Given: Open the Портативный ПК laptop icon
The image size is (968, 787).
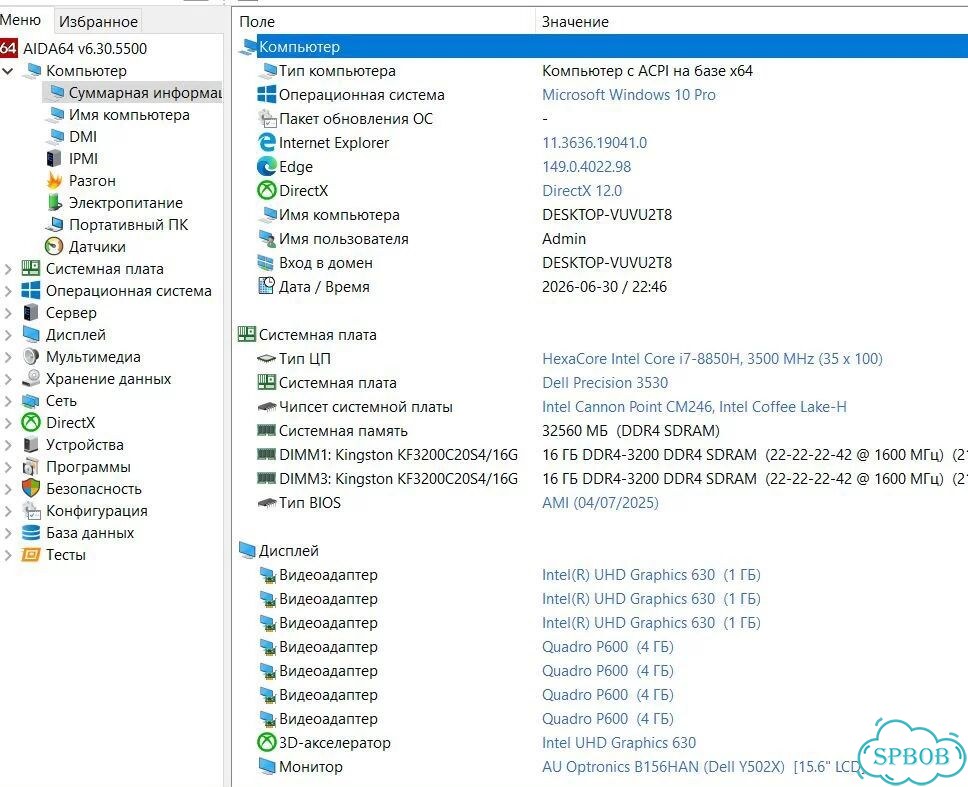Looking at the screenshot, I should tap(54, 225).
